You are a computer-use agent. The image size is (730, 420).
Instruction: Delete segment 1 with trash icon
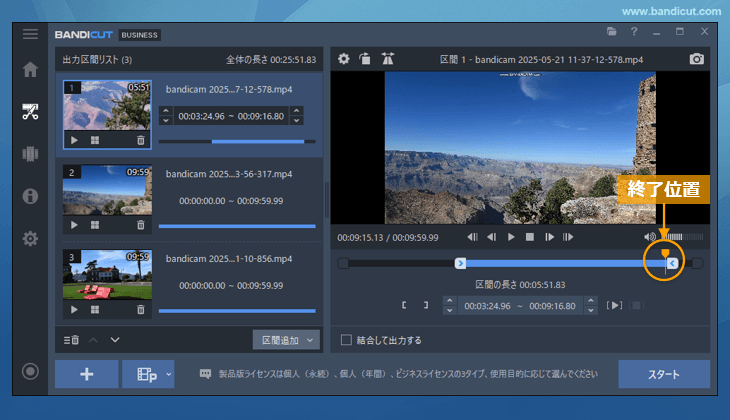click(x=140, y=141)
